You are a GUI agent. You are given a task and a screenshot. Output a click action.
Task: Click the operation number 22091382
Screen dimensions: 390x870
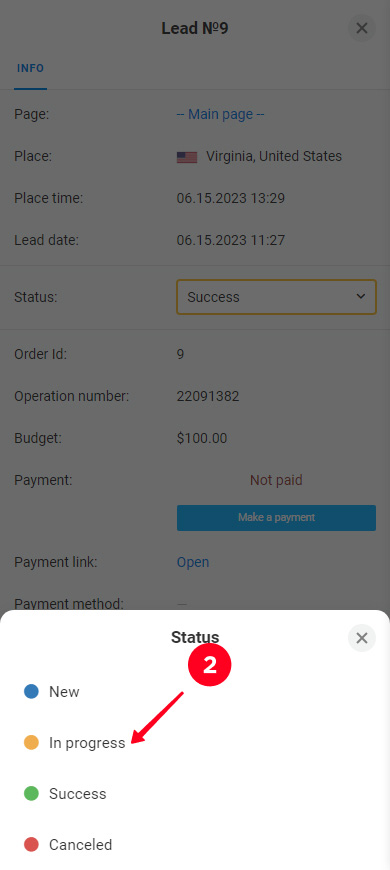[208, 396]
